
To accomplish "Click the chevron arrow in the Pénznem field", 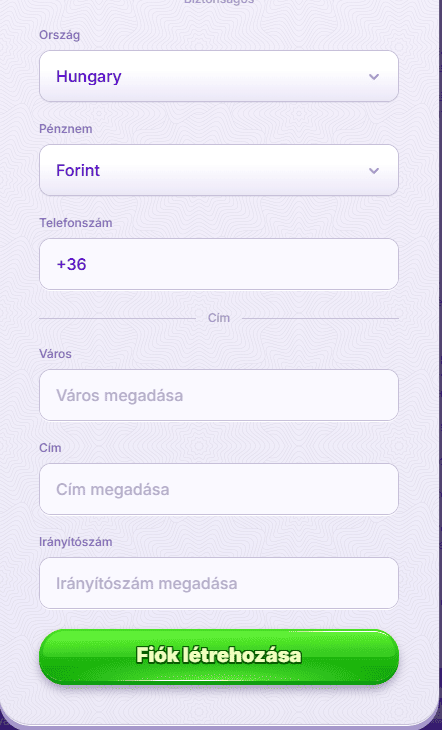I will [x=374, y=171].
